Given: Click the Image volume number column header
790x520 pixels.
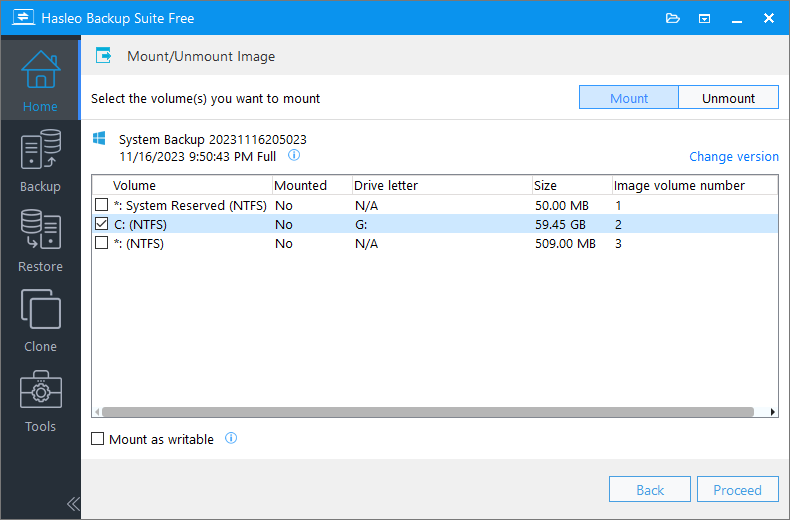Looking at the screenshot, I should 695,185.
